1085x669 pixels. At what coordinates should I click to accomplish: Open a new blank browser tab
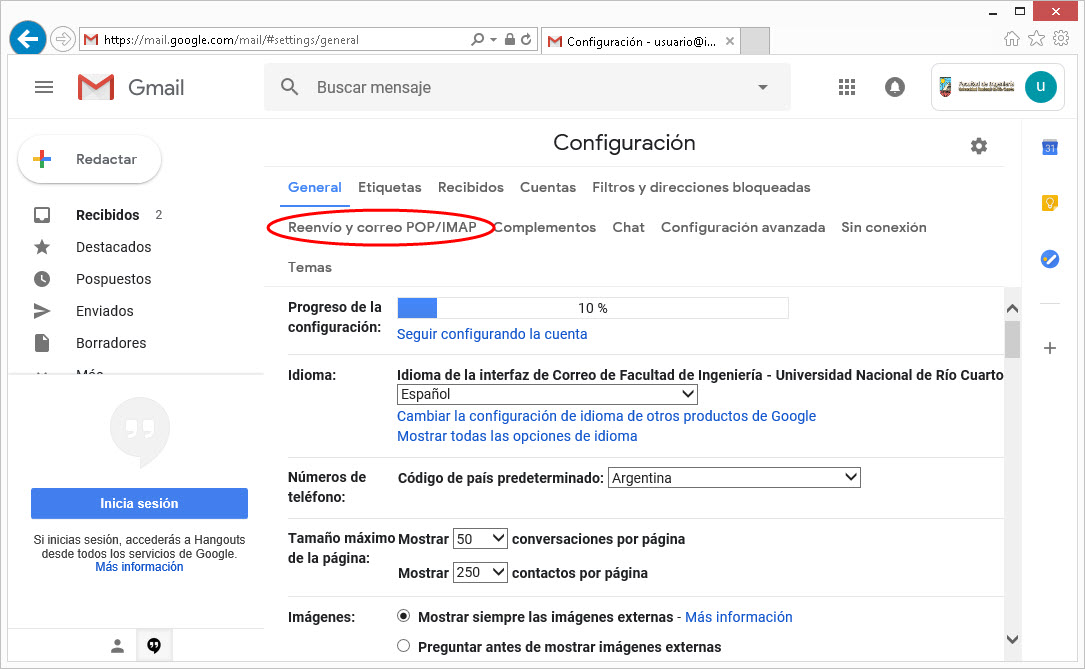pos(755,41)
